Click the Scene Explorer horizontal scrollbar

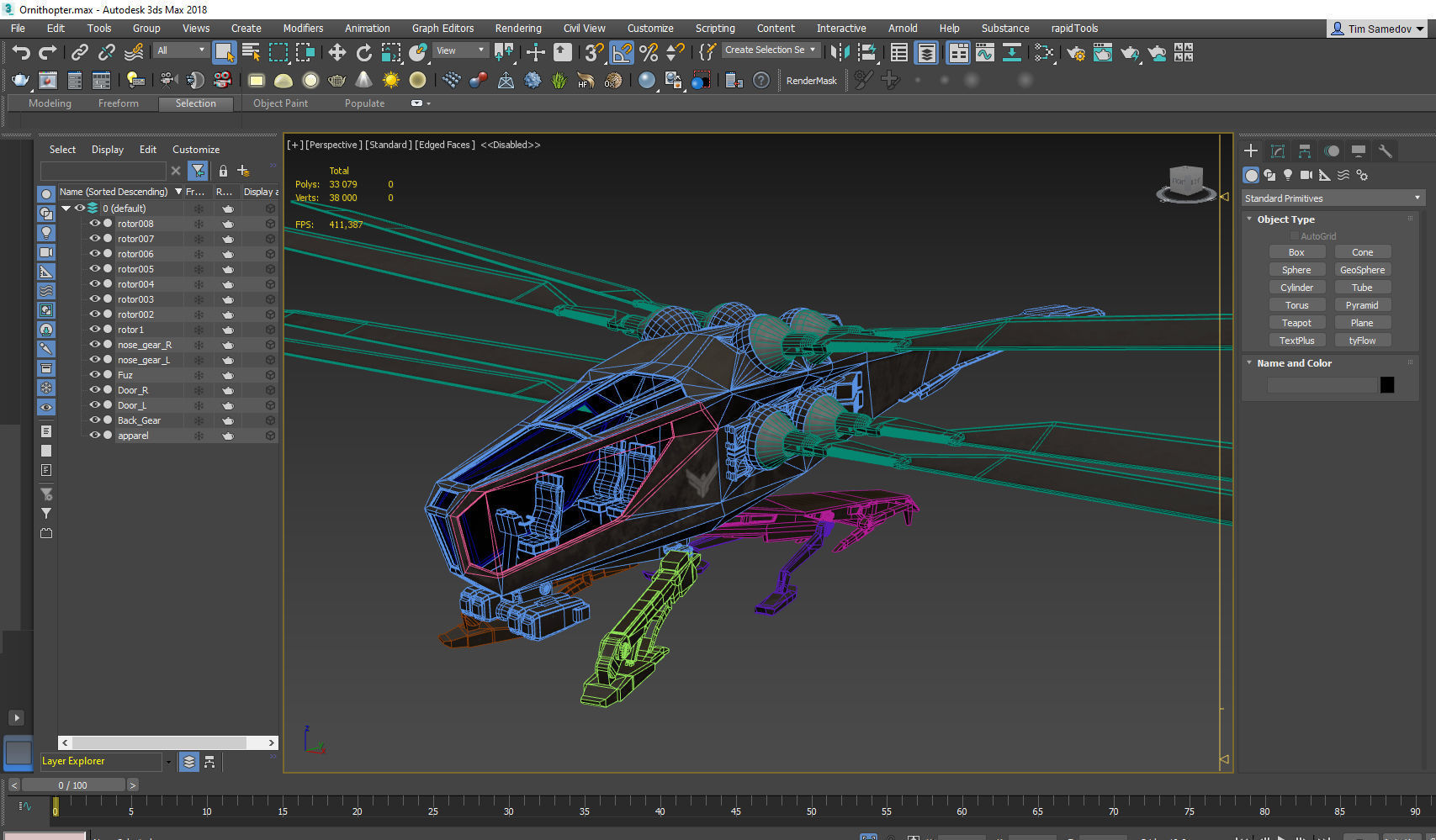coord(167,742)
